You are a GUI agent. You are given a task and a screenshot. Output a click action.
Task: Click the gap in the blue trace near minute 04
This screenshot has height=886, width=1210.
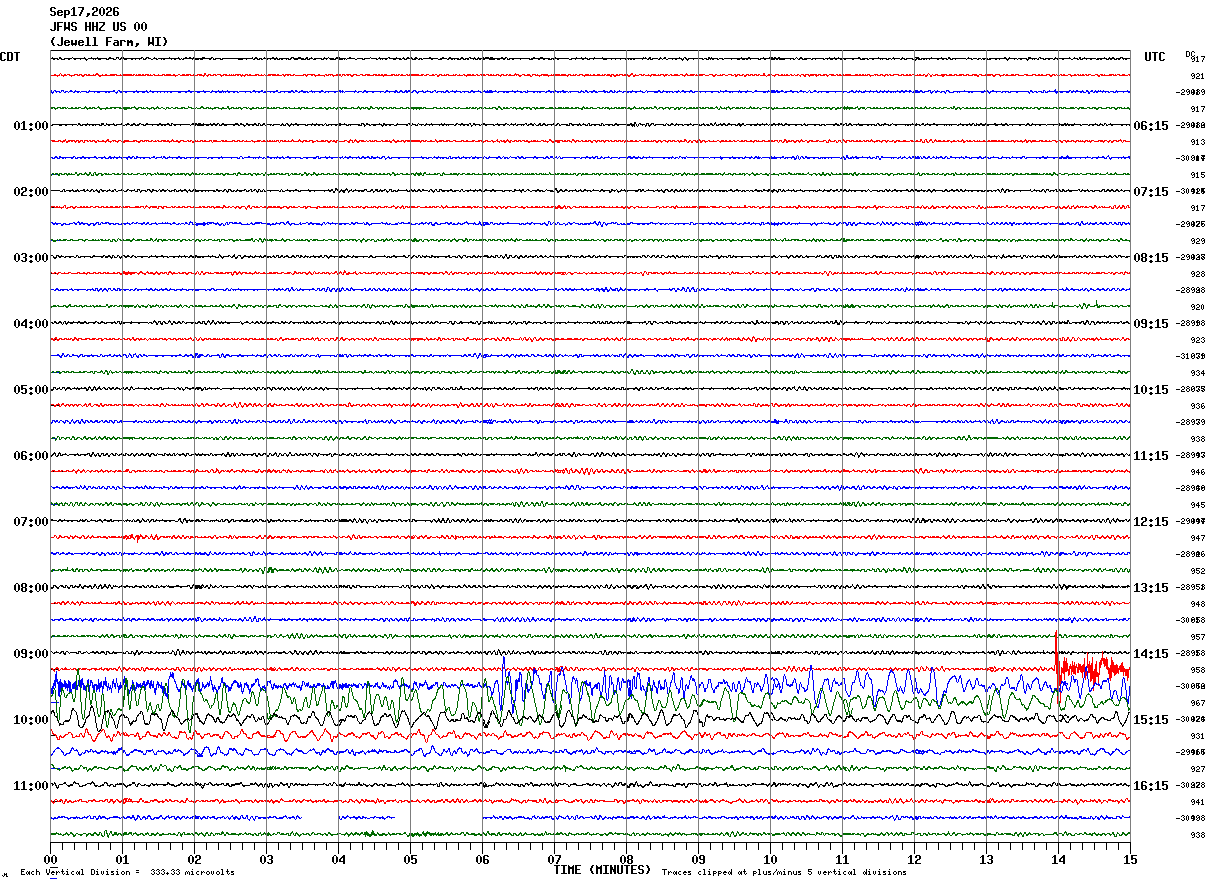pyautogui.click(x=320, y=817)
